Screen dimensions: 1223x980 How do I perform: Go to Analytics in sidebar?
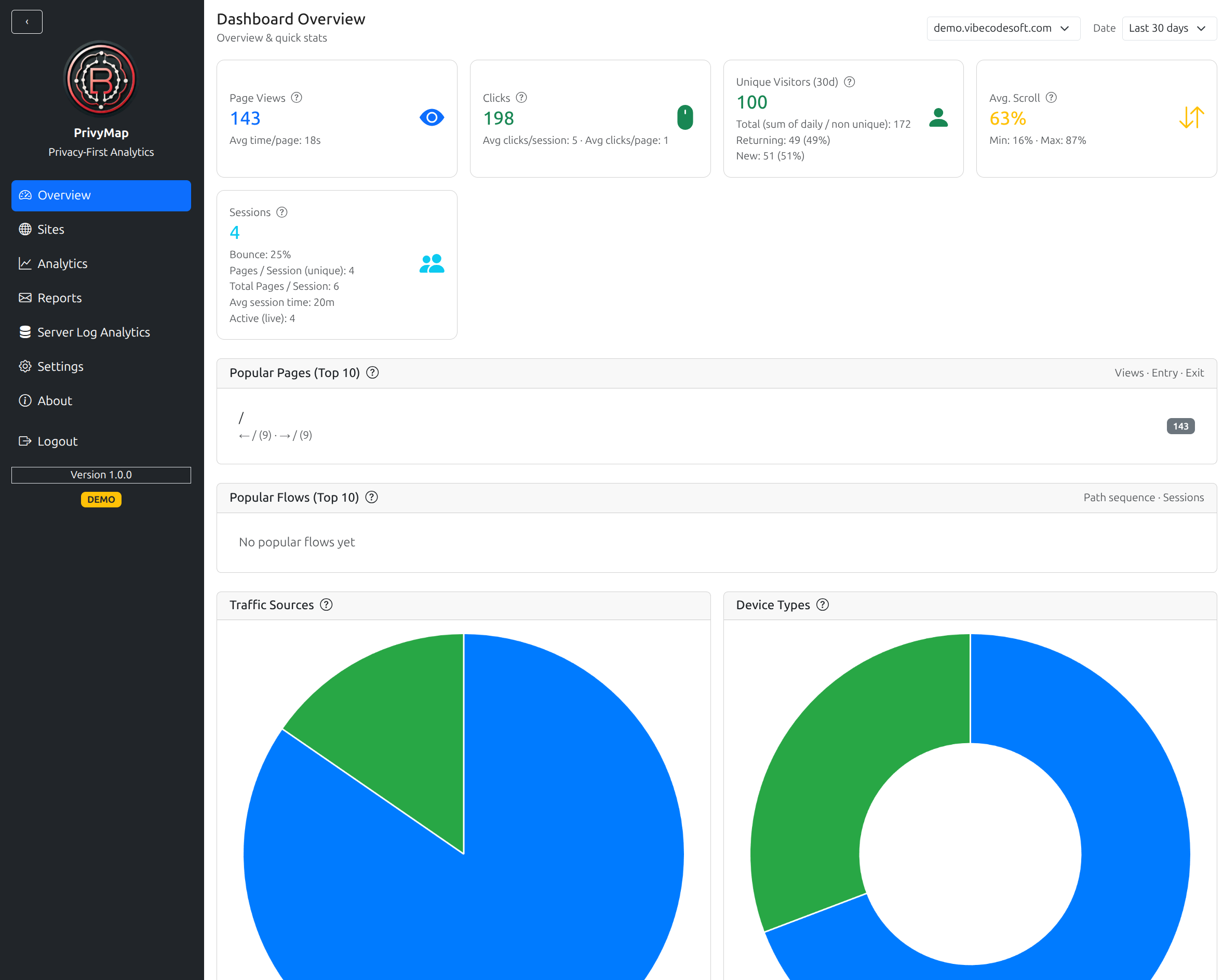pos(62,264)
